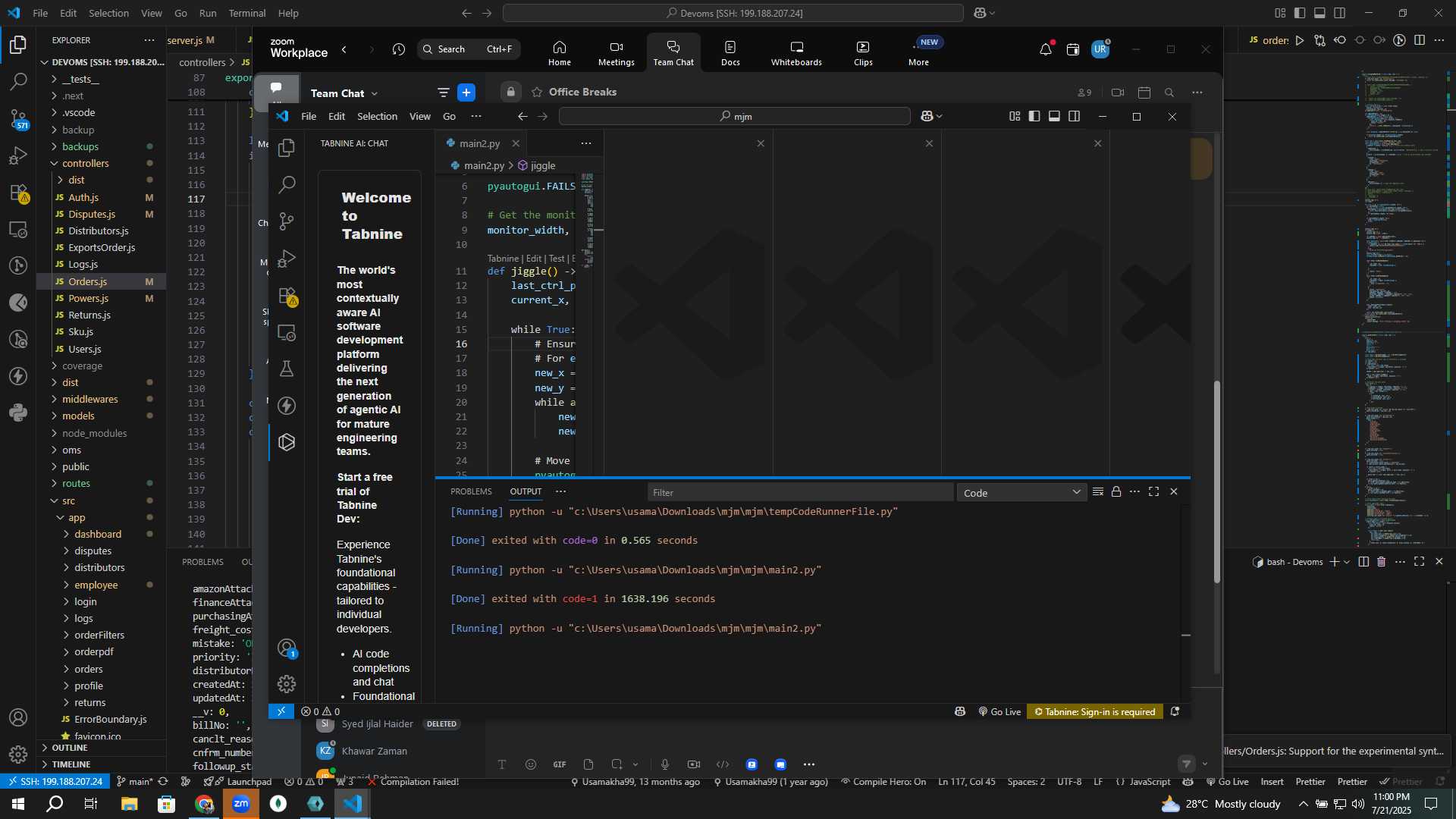
Task: Open Terminal menu in Devoms VS Code
Action: pyautogui.click(x=247, y=13)
